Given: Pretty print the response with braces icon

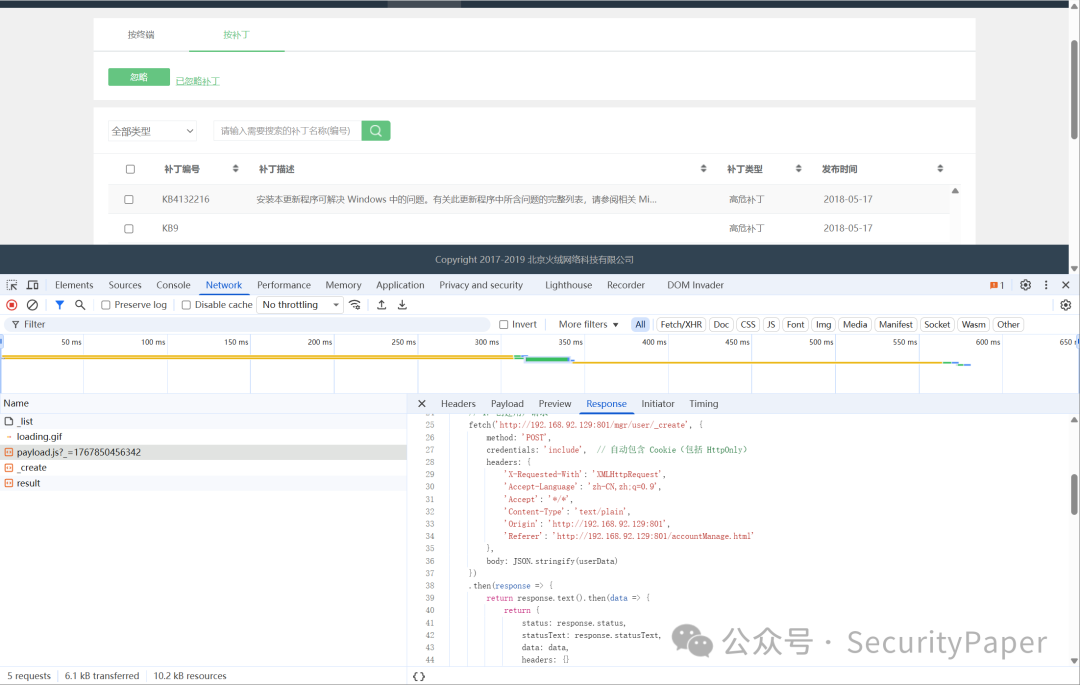Looking at the screenshot, I should point(419,677).
